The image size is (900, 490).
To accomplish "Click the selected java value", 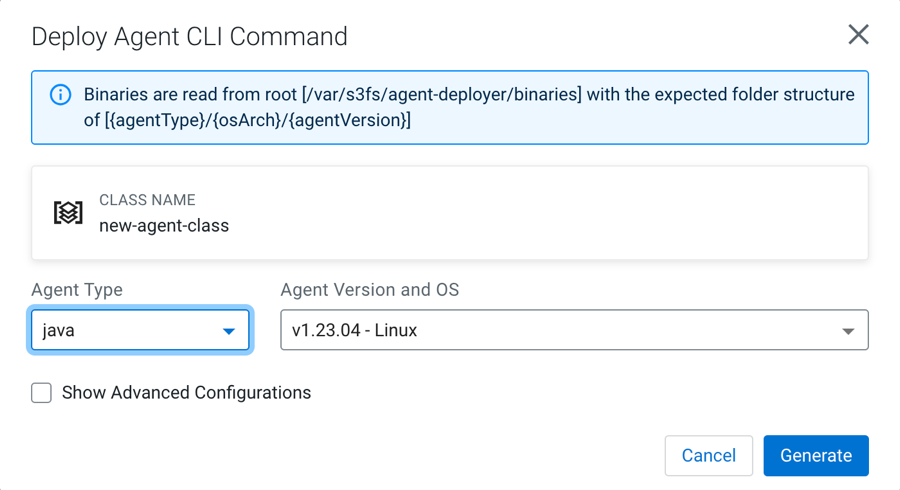I will pos(59,330).
